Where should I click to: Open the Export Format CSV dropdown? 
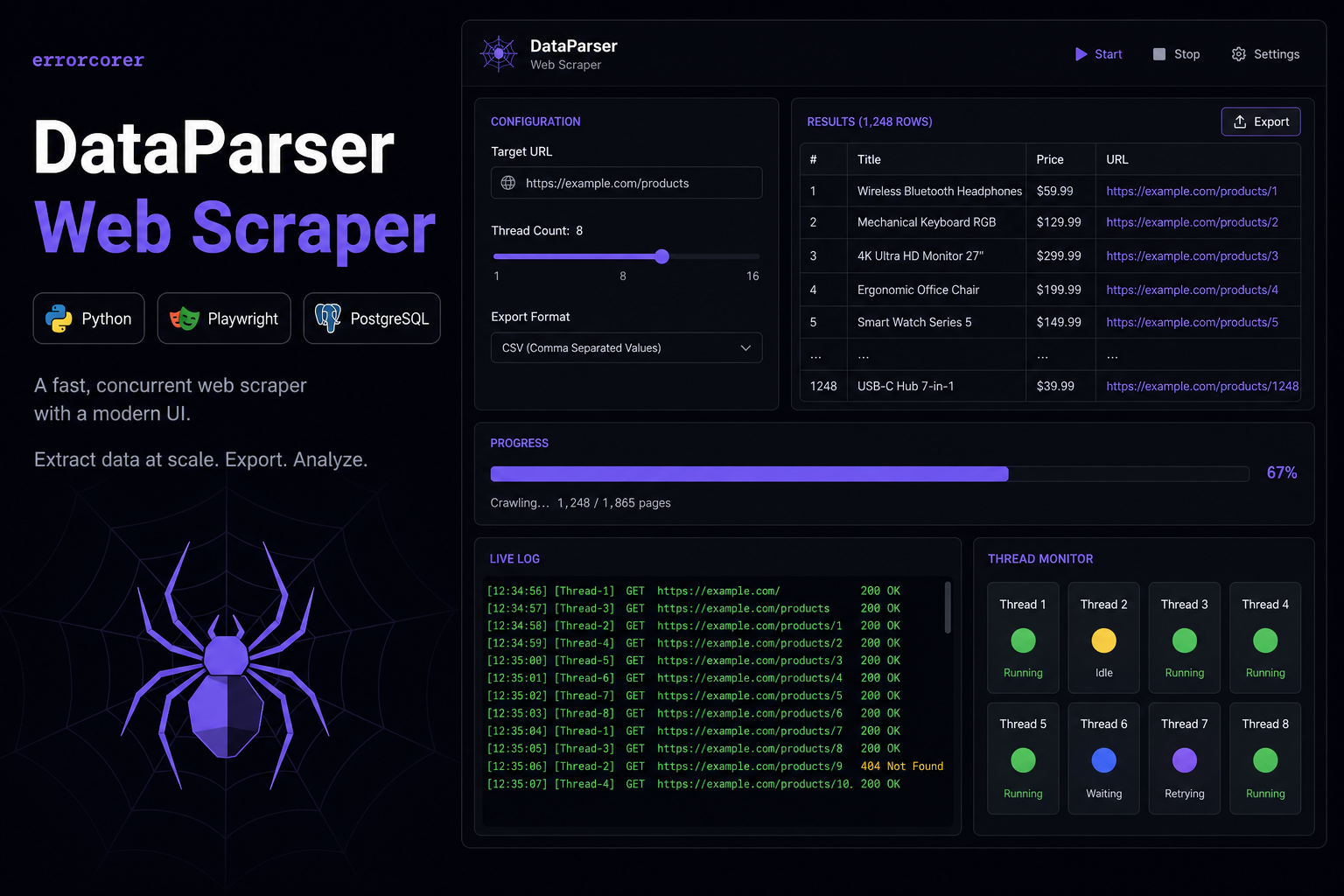coord(626,347)
